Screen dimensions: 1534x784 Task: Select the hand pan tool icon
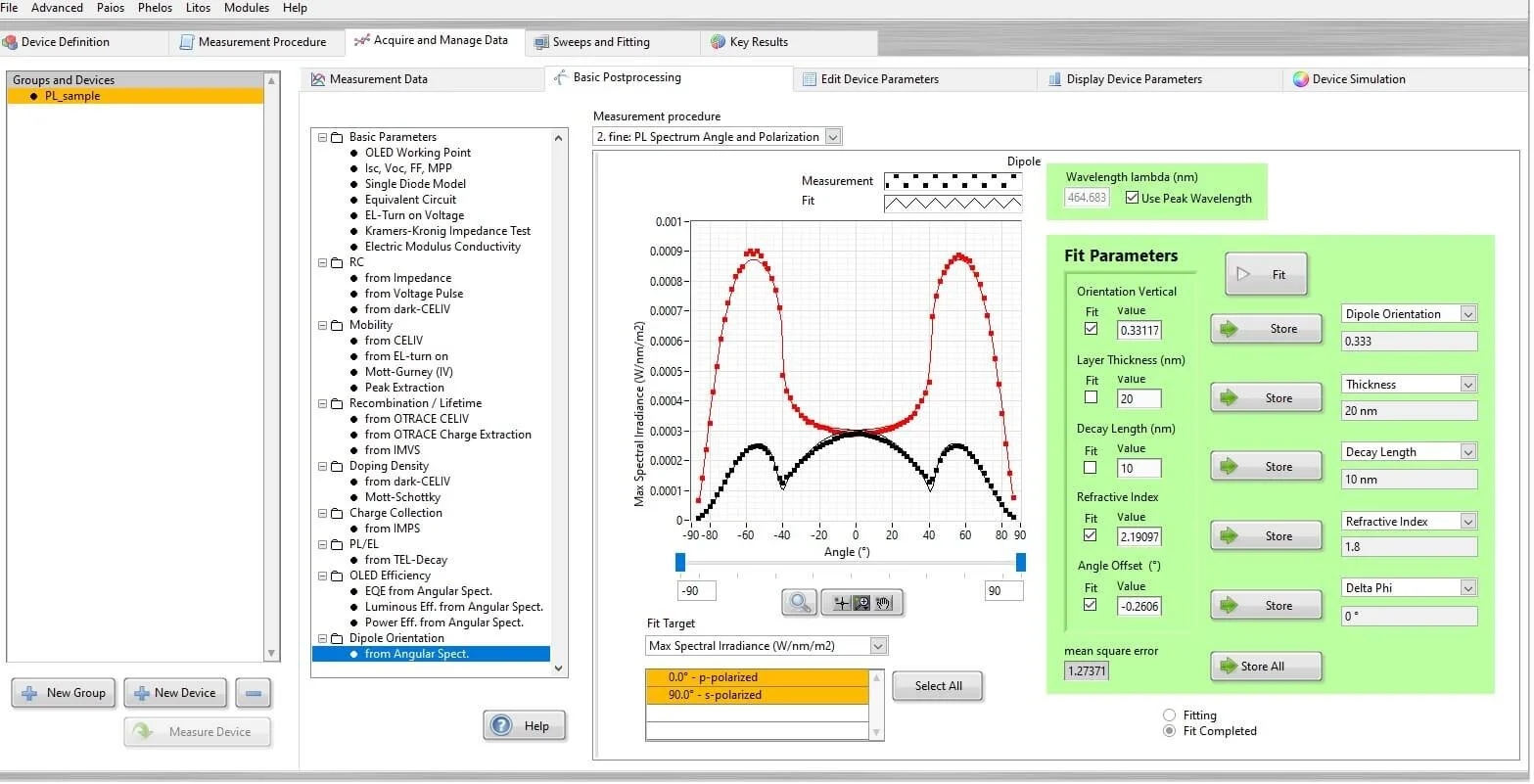pos(884,602)
